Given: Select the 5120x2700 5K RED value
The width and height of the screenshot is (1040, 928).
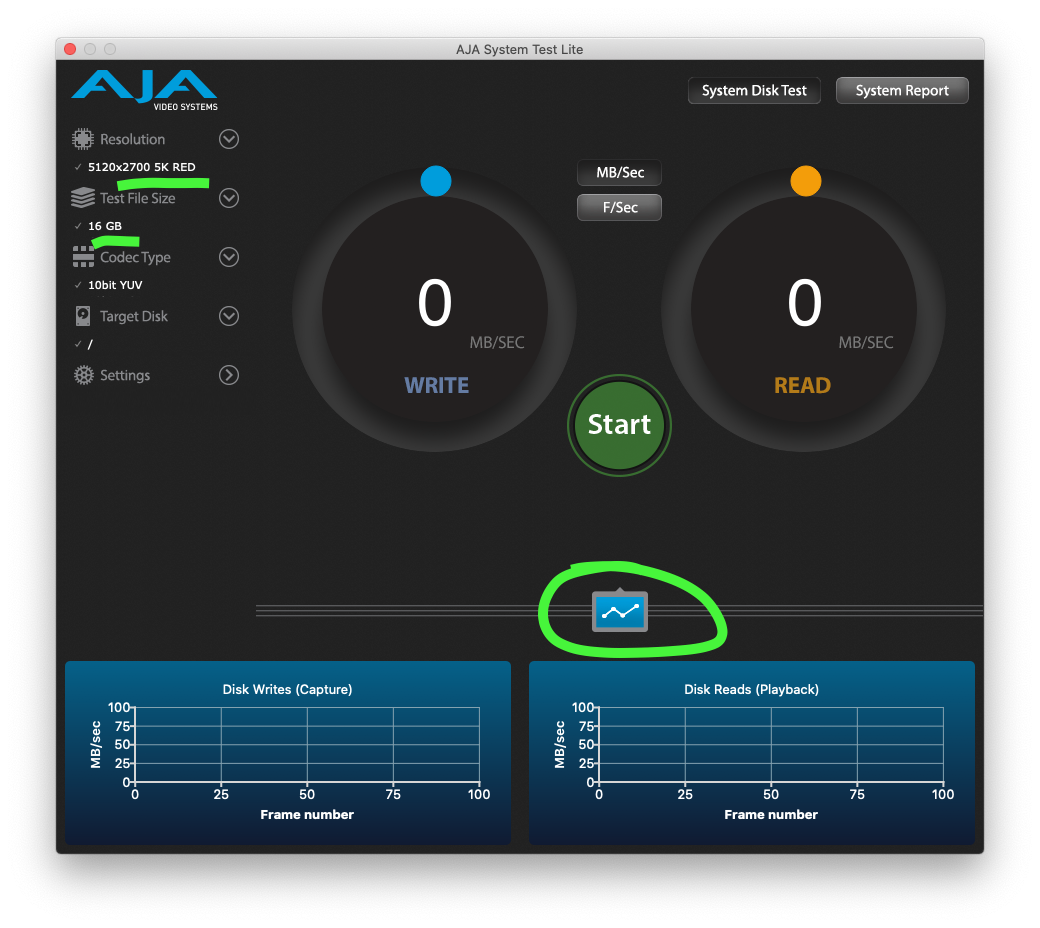Looking at the screenshot, I should coord(141,167).
